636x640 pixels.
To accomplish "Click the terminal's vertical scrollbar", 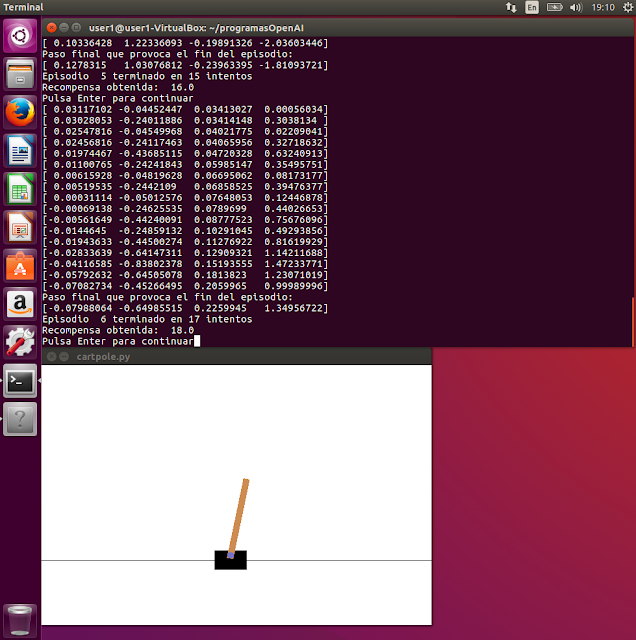I will tap(632, 320).
